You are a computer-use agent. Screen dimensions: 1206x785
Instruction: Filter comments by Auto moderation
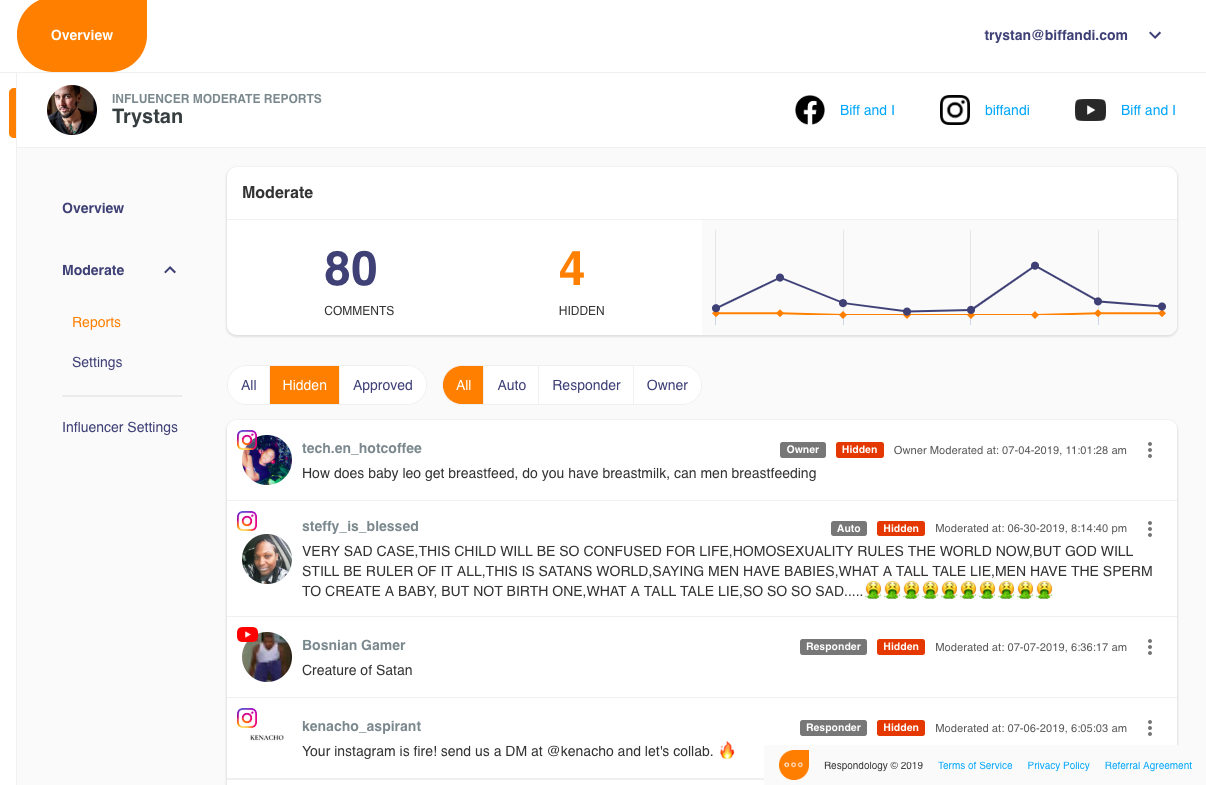click(512, 385)
